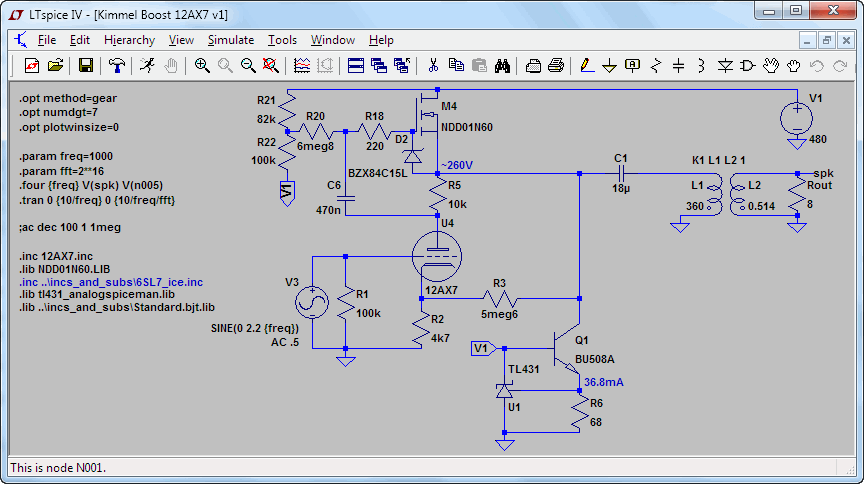Click the blue 6SL7_ice.inc include line

coord(111,282)
